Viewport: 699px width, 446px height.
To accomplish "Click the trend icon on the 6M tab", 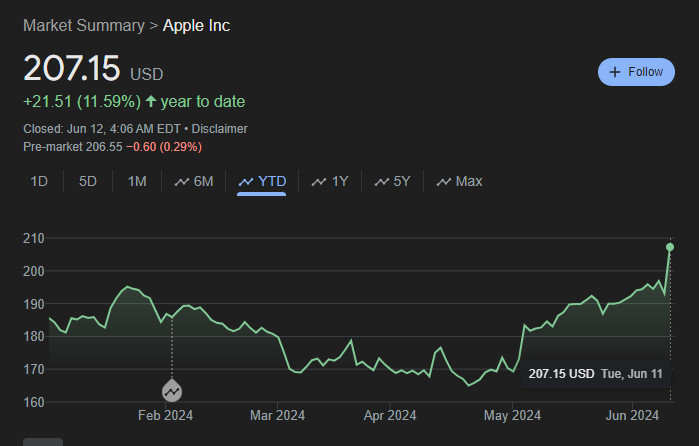I will click(x=181, y=182).
